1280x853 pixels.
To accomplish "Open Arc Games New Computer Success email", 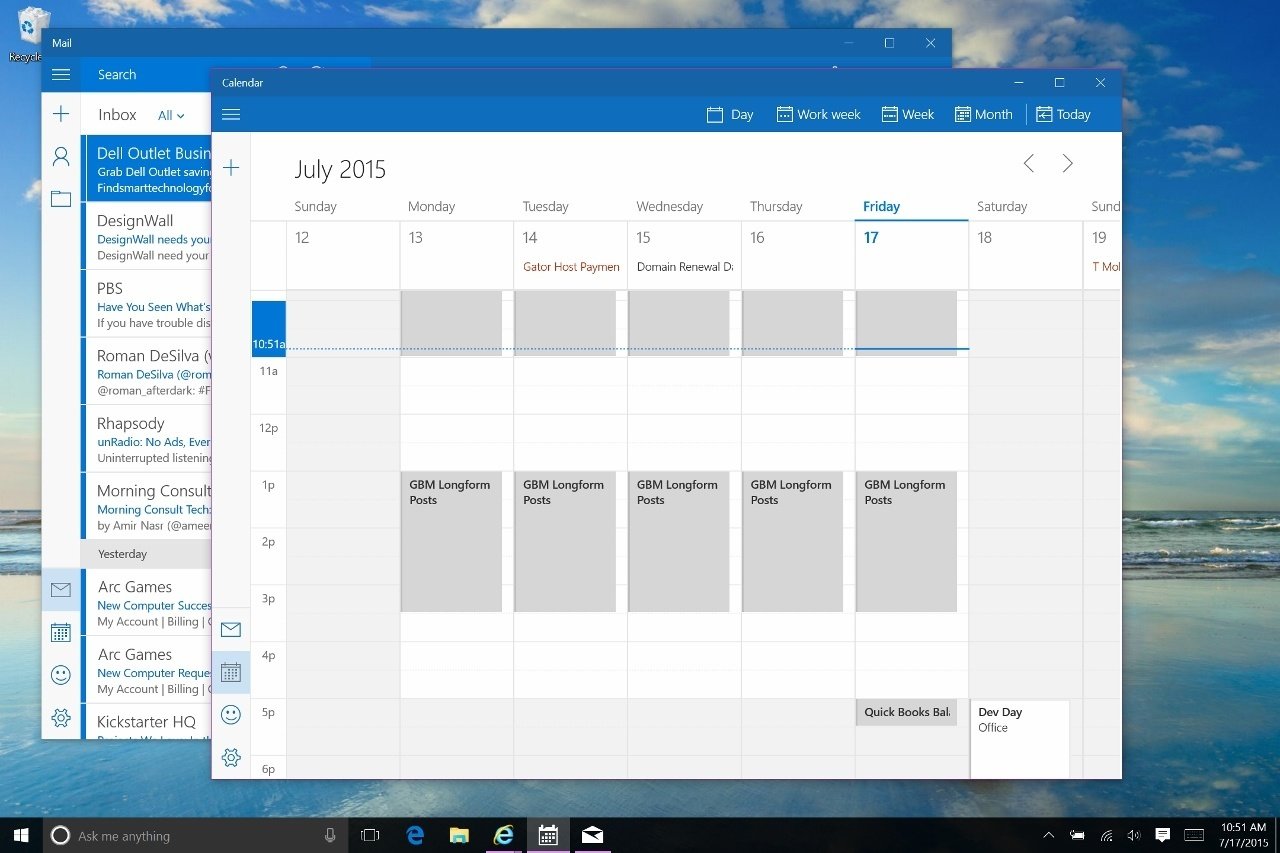I will pyautogui.click(x=146, y=603).
